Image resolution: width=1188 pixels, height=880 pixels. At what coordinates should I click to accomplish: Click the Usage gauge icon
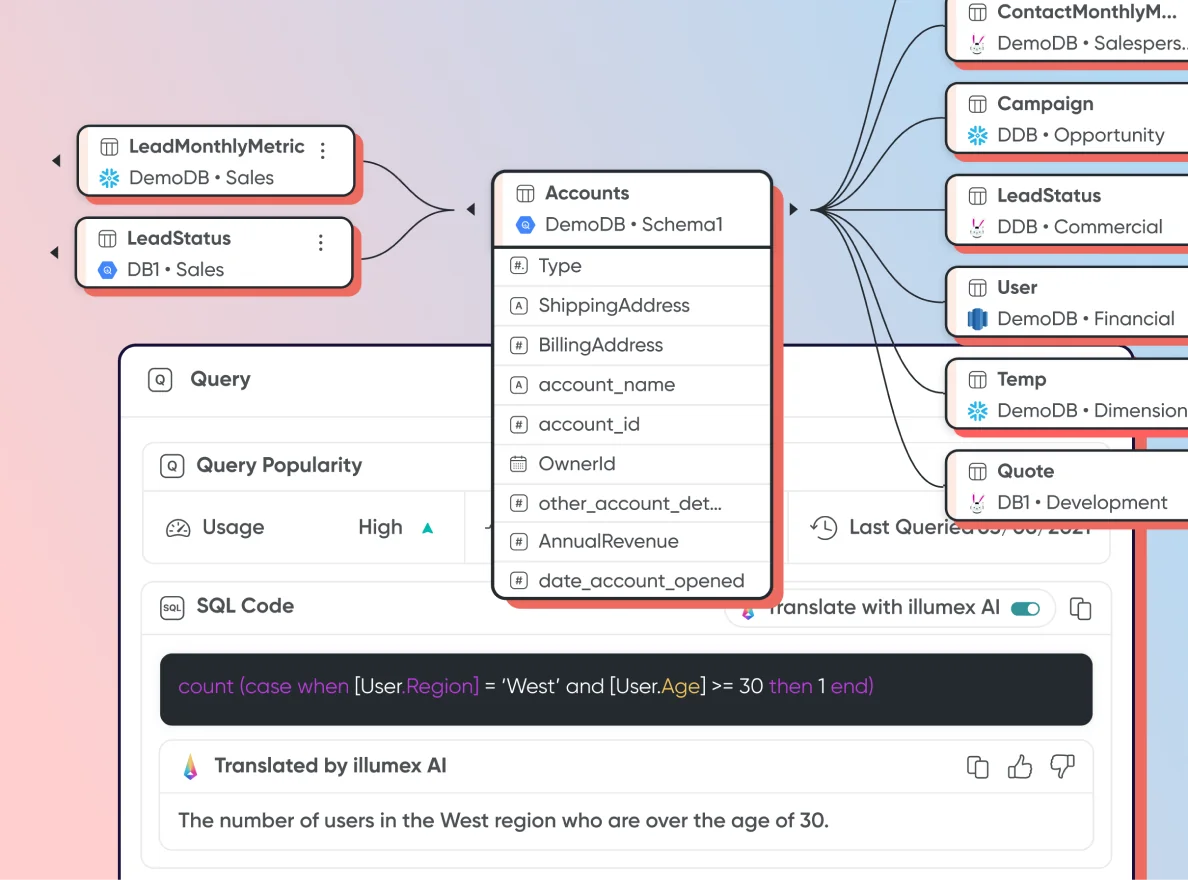coord(178,528)
